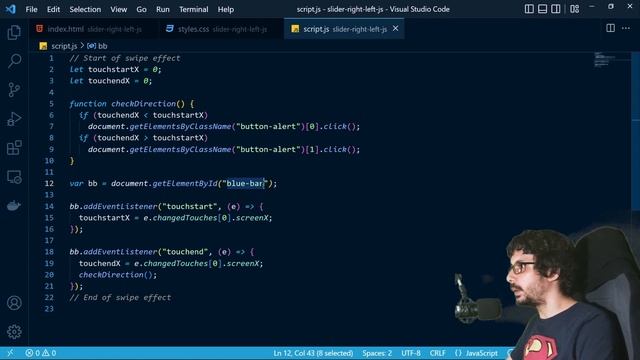Click "touchend" string on line 18

(185, 252)
